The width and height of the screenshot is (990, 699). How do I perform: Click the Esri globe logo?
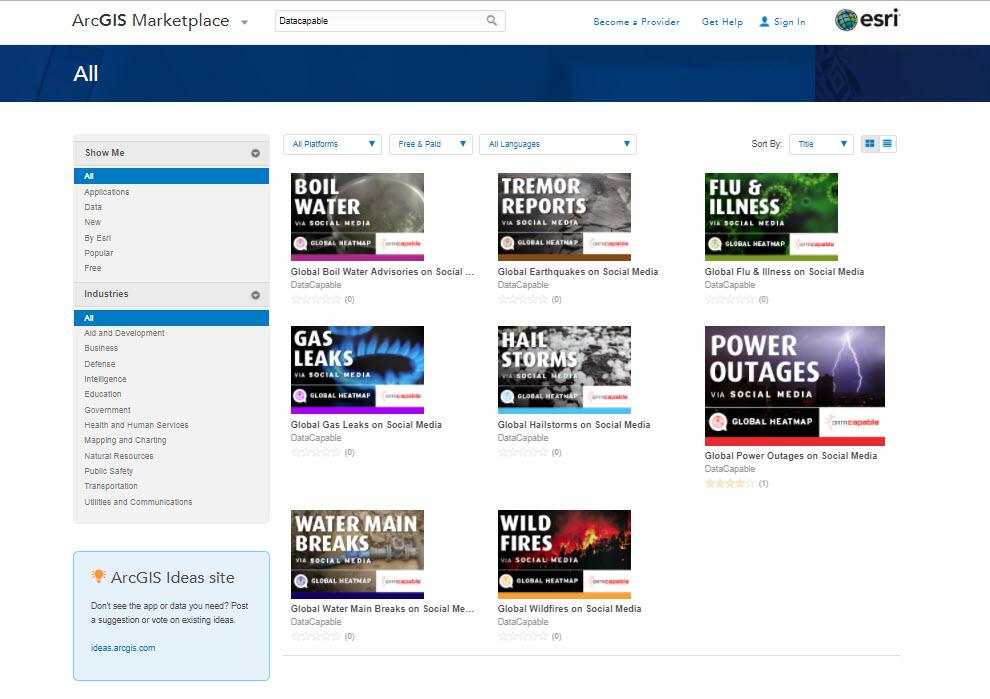(846, 20)
